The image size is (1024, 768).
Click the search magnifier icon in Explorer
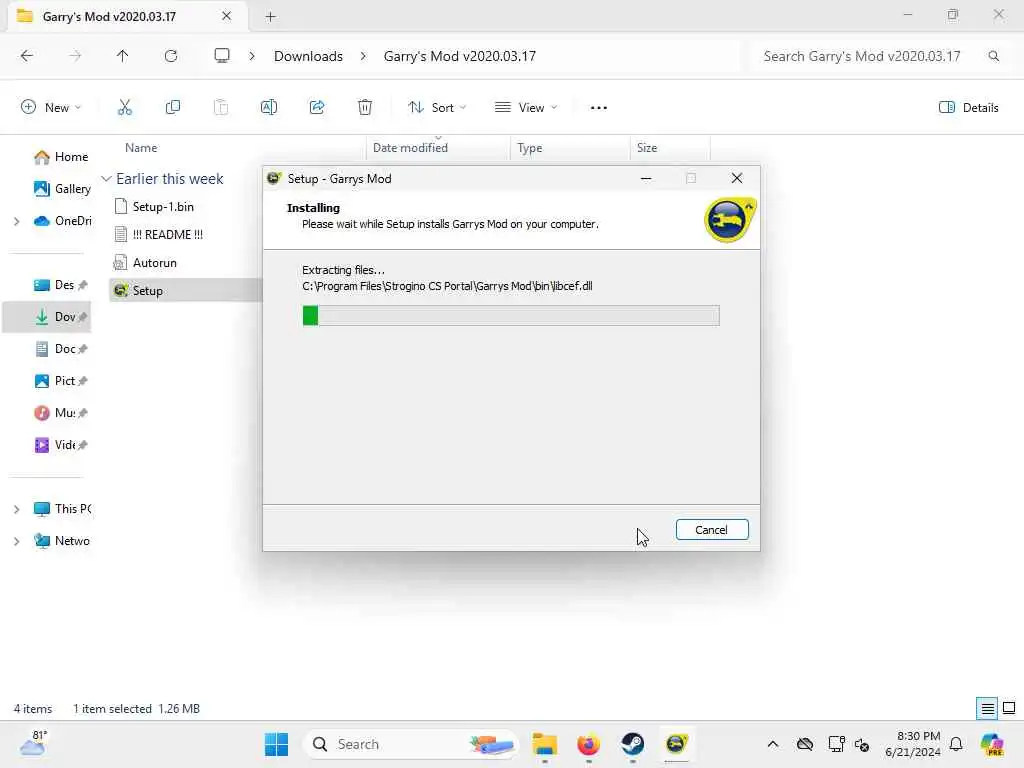[994, 56]
